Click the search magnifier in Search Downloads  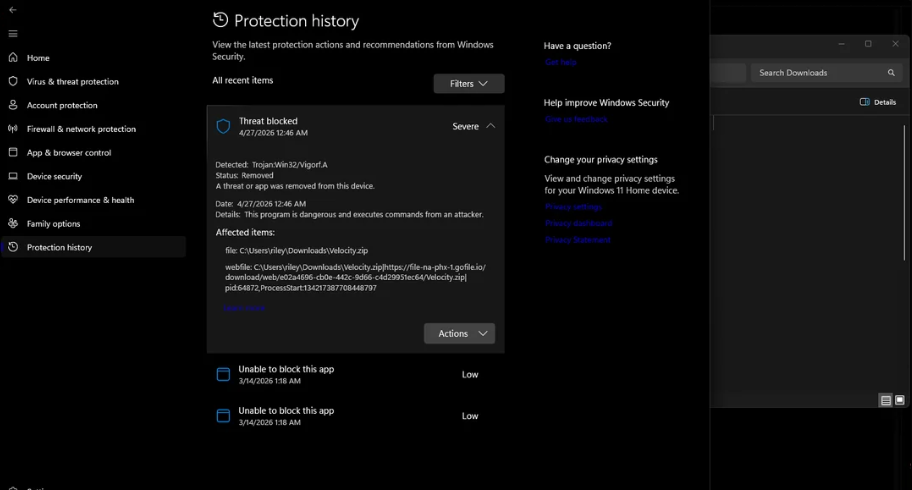pyautogui.click(x=891, y=73)
